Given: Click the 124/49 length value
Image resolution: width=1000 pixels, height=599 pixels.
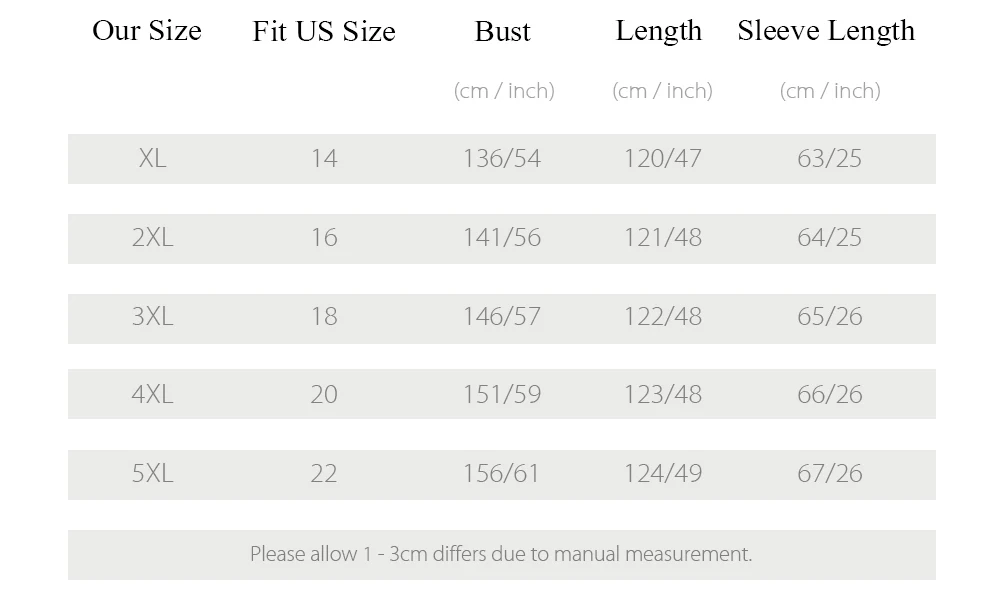Looking at the screenshot, I should coord(663,473).
